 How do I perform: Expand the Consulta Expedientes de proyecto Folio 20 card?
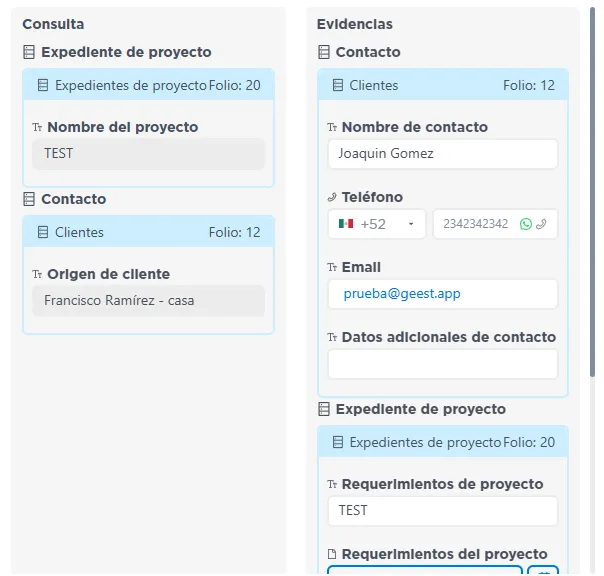click(x=148, y=86)
